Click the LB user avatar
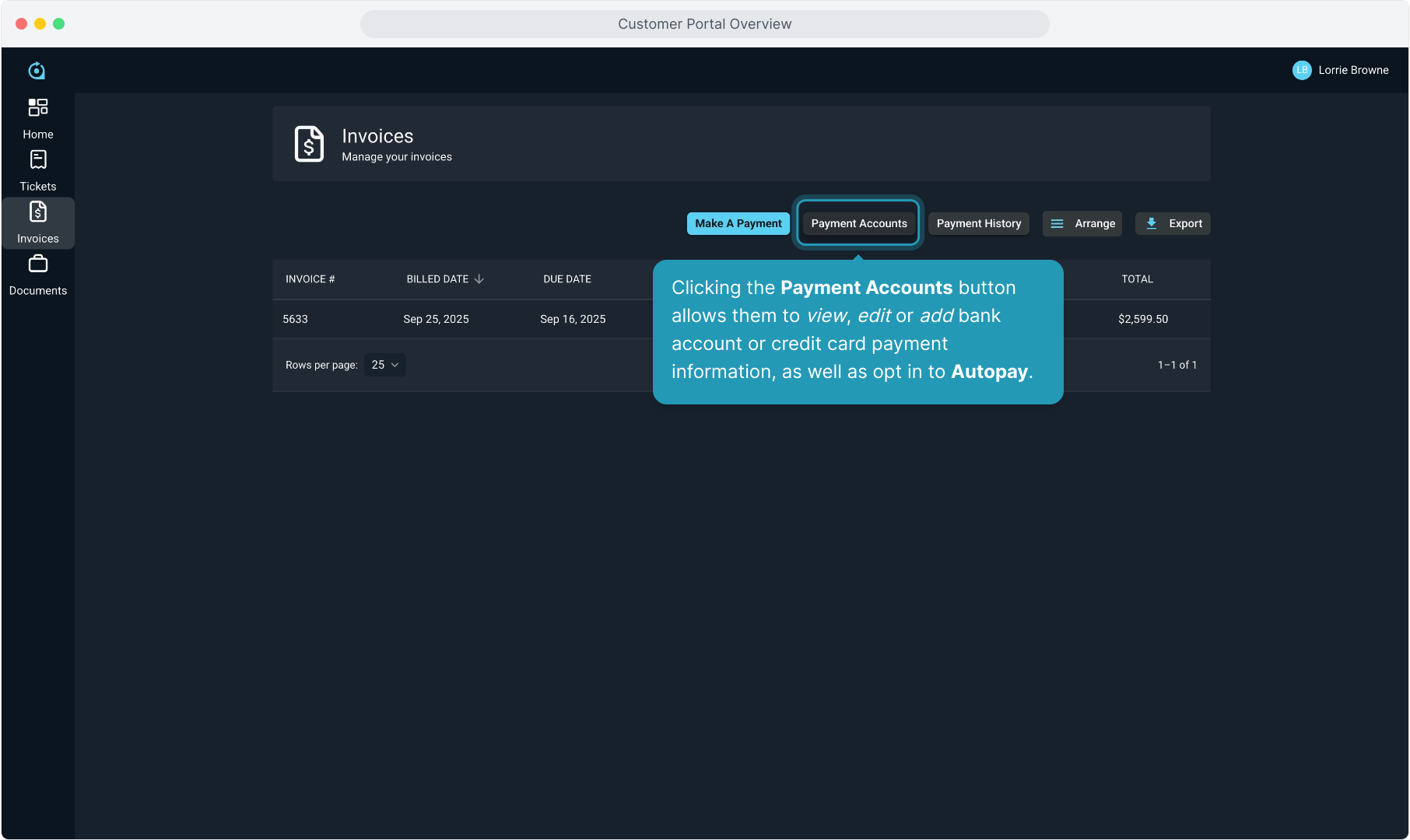1410x840 pixels. pyautogui.click(x=1301, y=70)
